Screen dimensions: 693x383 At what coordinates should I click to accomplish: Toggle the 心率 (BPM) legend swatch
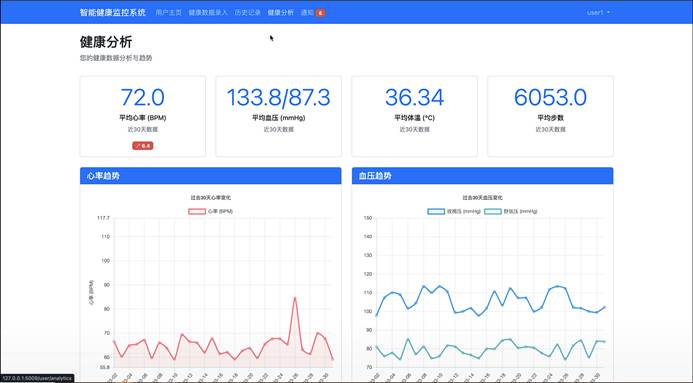[197, 211]
